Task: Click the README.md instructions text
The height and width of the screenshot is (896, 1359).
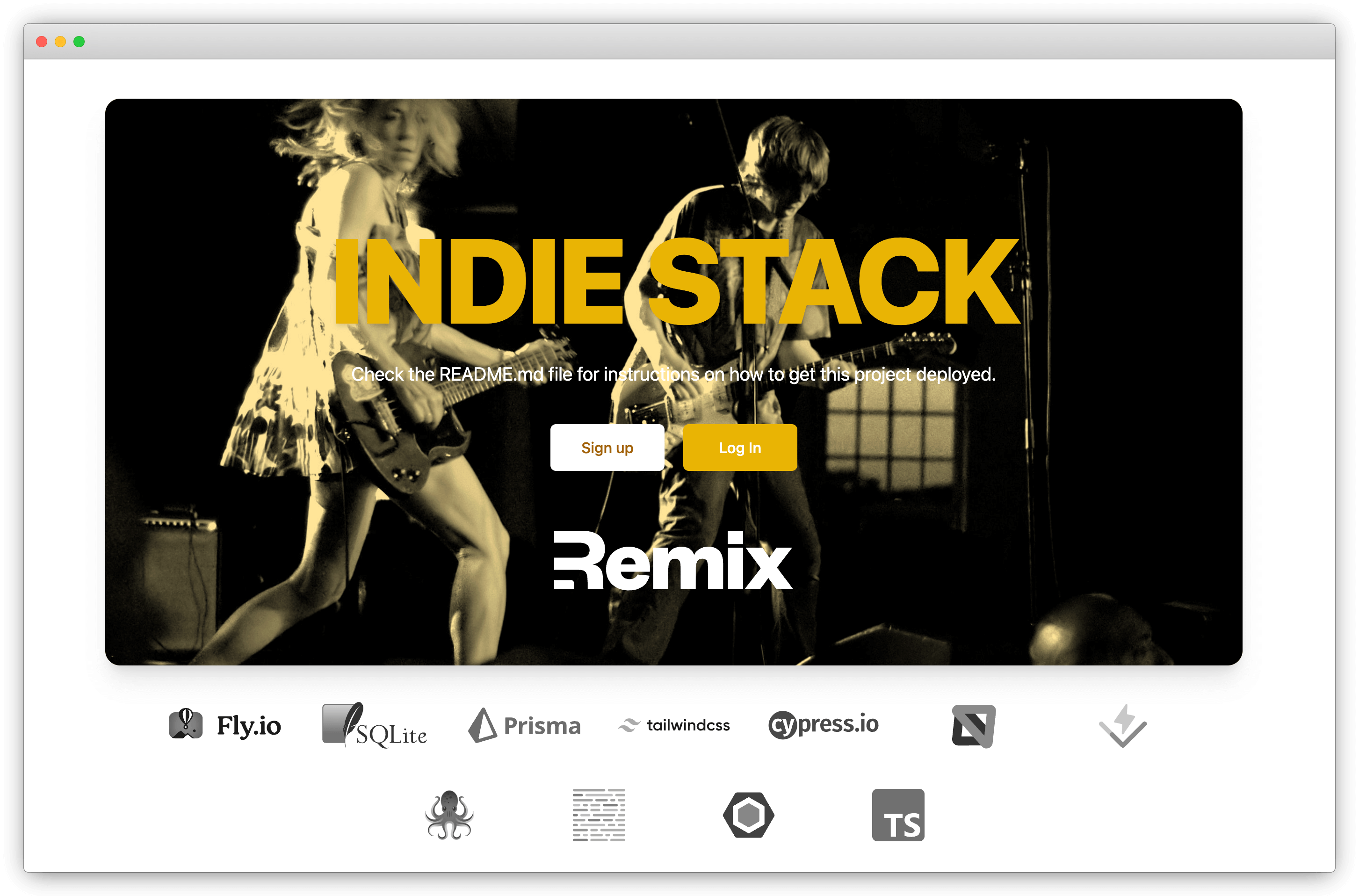Action: click(x=673, y=374)
